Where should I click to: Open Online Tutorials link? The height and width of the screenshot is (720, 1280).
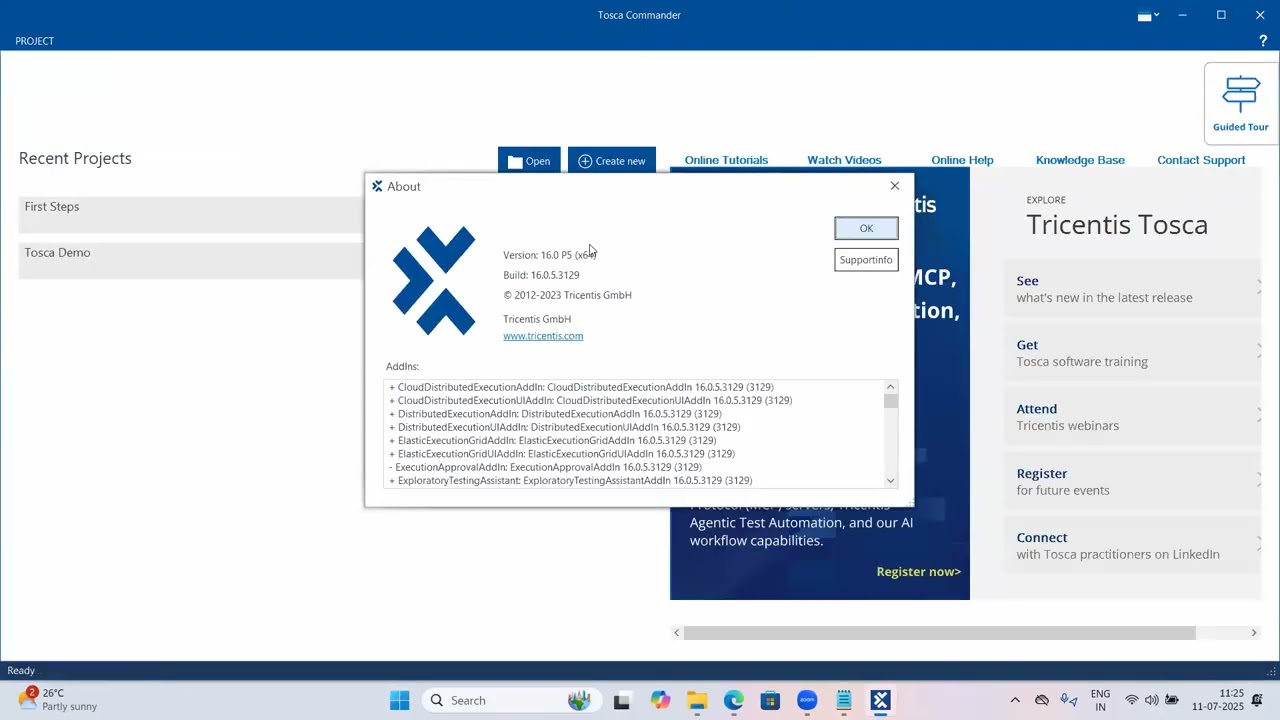point(726,160)
